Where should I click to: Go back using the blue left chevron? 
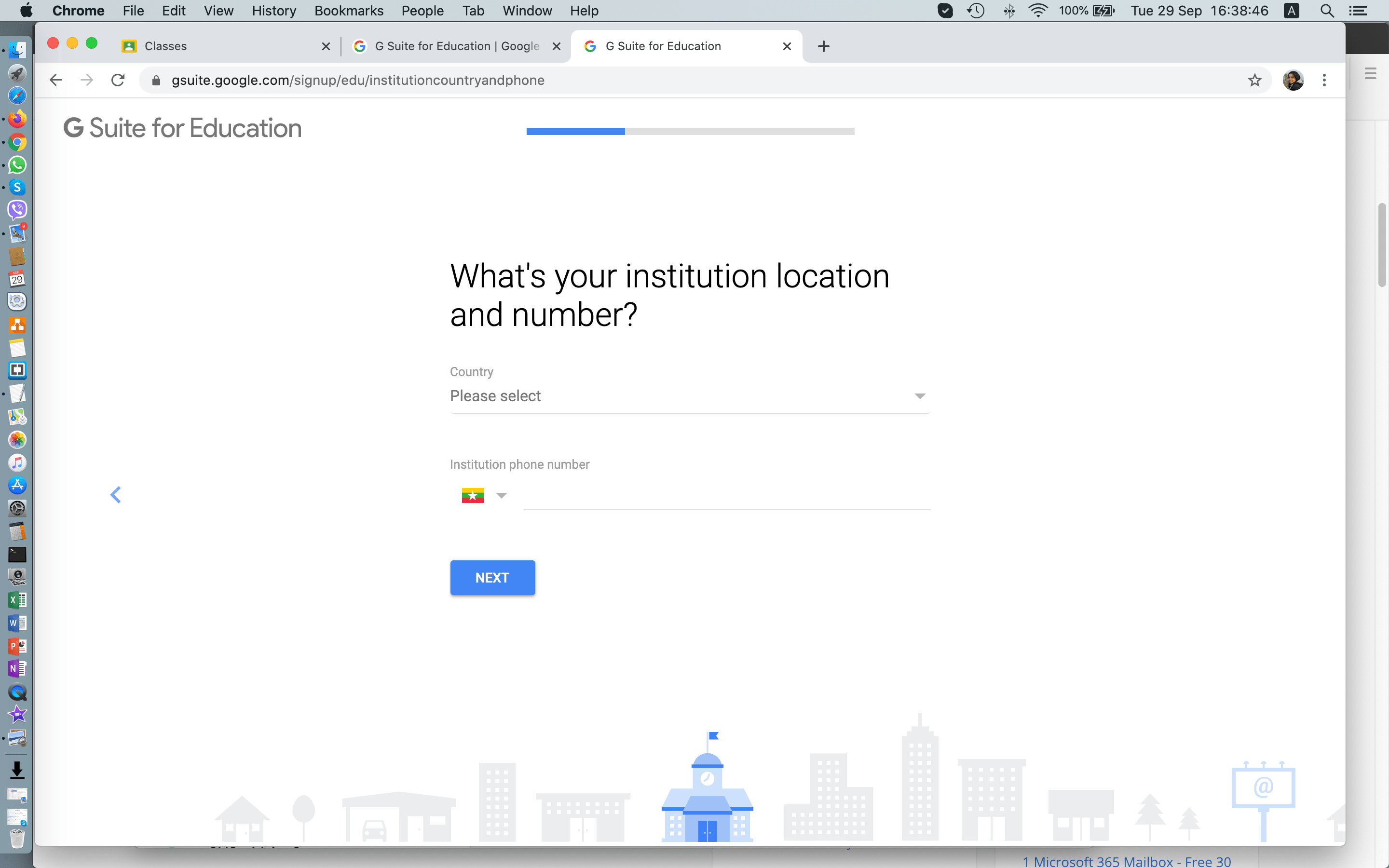click(115, 495)
